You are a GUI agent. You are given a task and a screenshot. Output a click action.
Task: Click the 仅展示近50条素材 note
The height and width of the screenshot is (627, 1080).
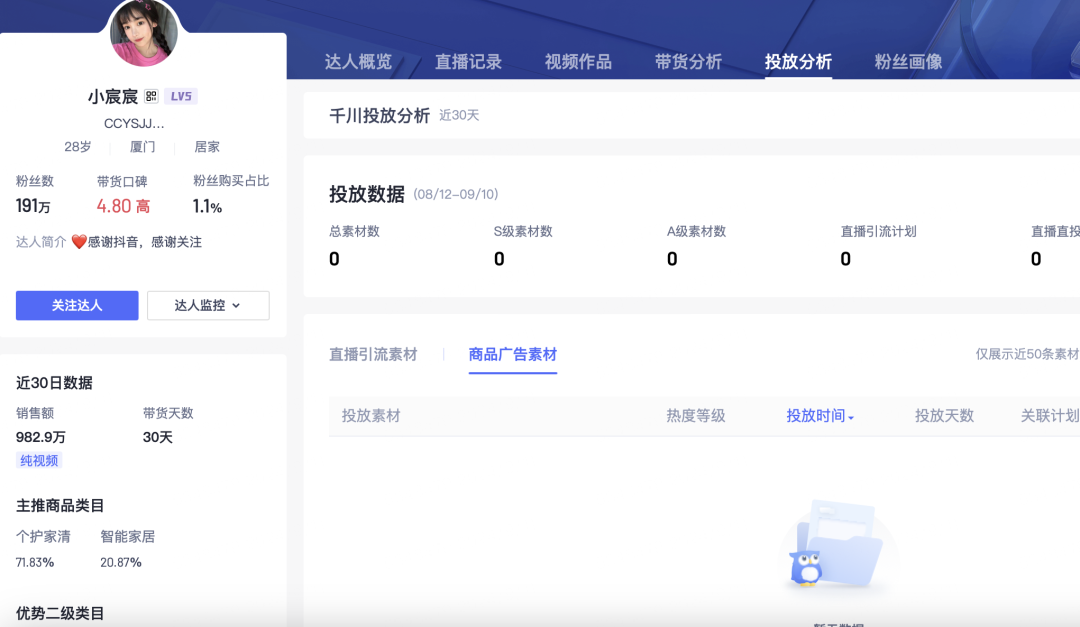coord(1027,354)
